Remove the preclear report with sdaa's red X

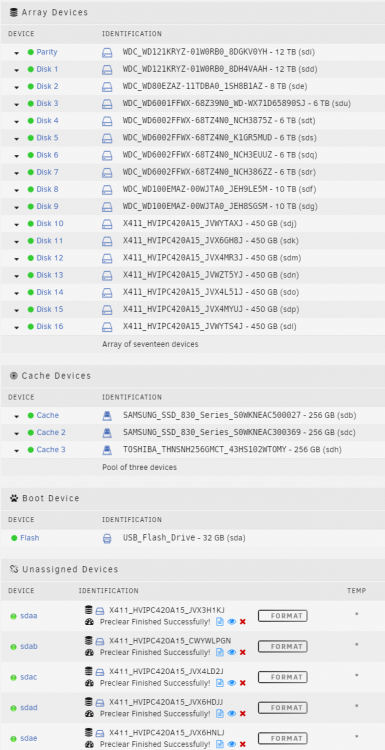pyautogui.click(x=242, y=622)
